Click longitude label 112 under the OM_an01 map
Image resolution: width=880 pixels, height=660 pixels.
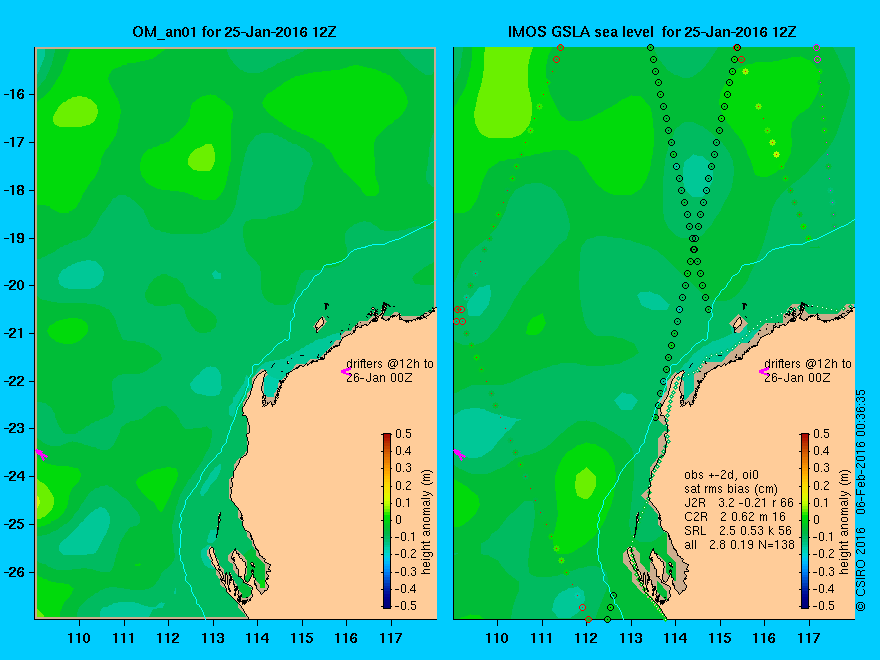pyautogui.click(x=168, y=638)
